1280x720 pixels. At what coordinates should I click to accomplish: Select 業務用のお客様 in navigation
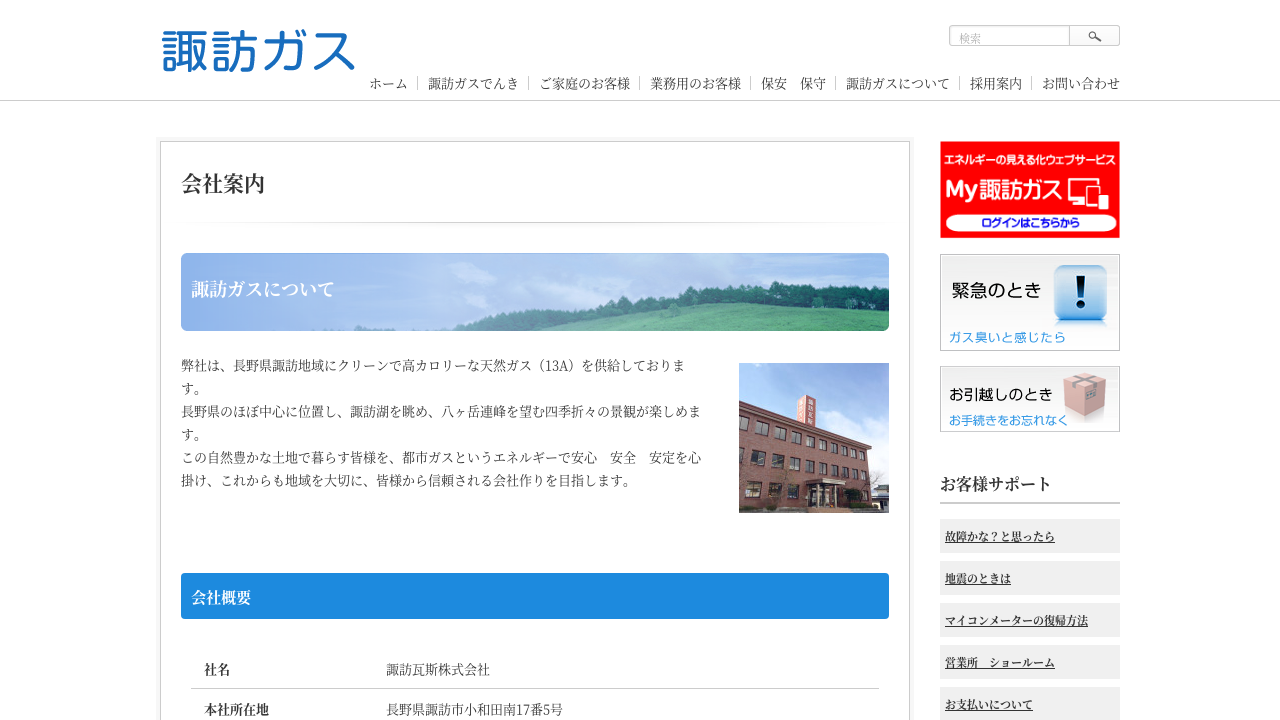click(695, 83)
